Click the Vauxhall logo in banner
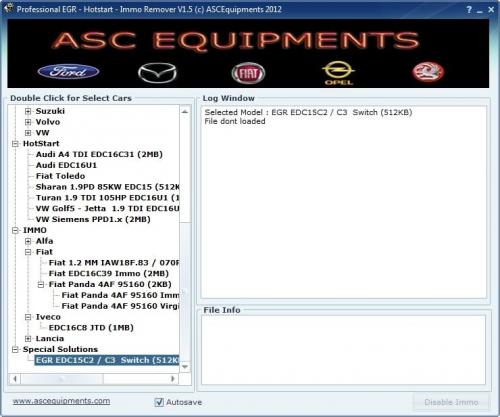The height and width of the screenshot is (417, 500). tap(428, 72)
